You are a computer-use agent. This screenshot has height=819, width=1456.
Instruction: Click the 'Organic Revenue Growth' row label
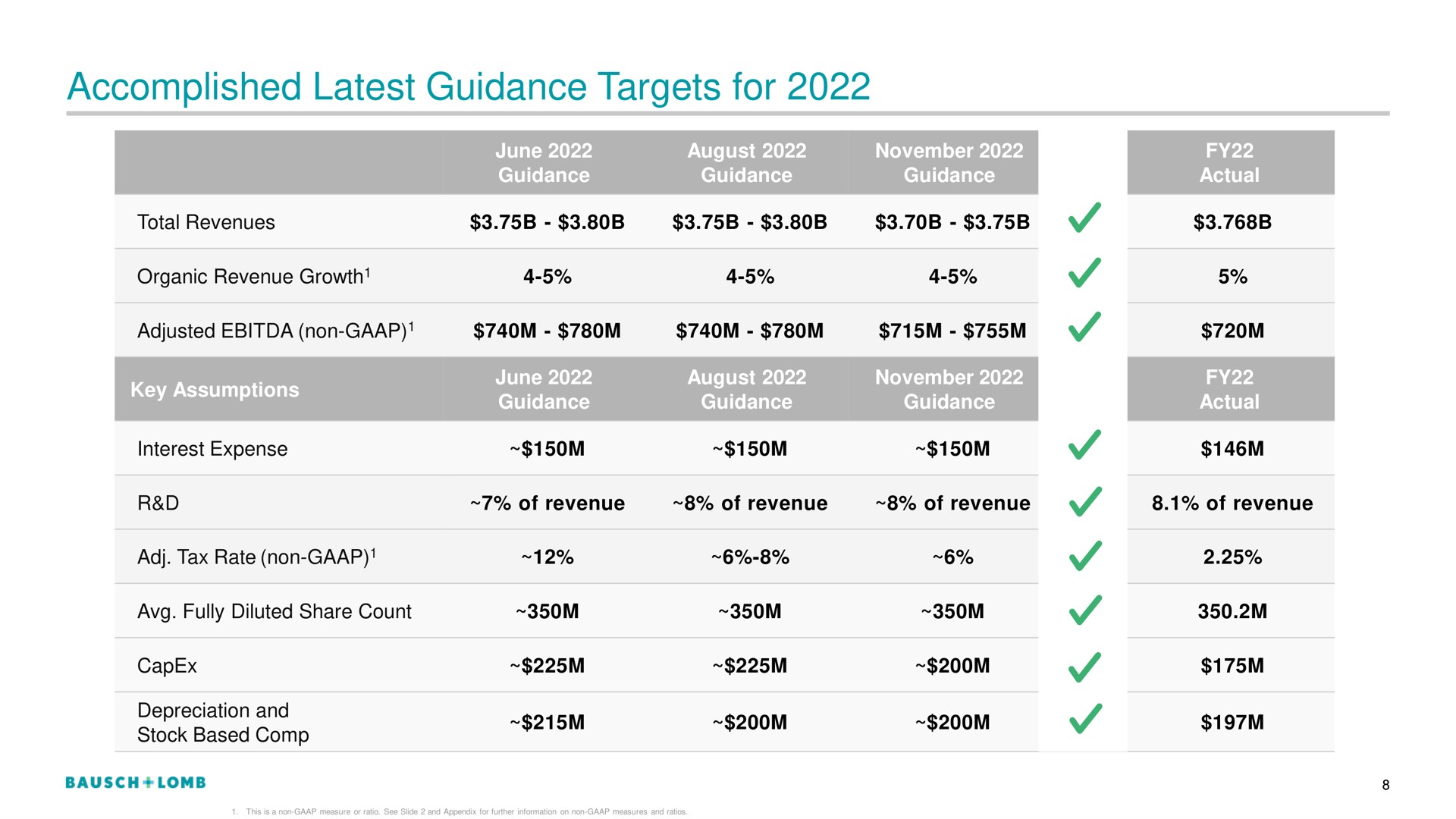tap(253, 276)
